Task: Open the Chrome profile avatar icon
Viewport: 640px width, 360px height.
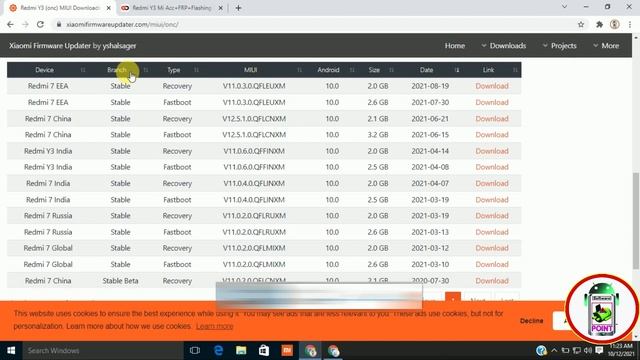Action: coord(615,24)
